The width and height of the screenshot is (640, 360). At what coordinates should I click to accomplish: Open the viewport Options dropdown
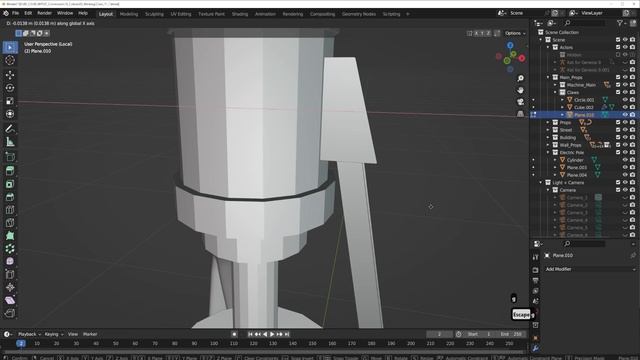click(x=515, y=33)
